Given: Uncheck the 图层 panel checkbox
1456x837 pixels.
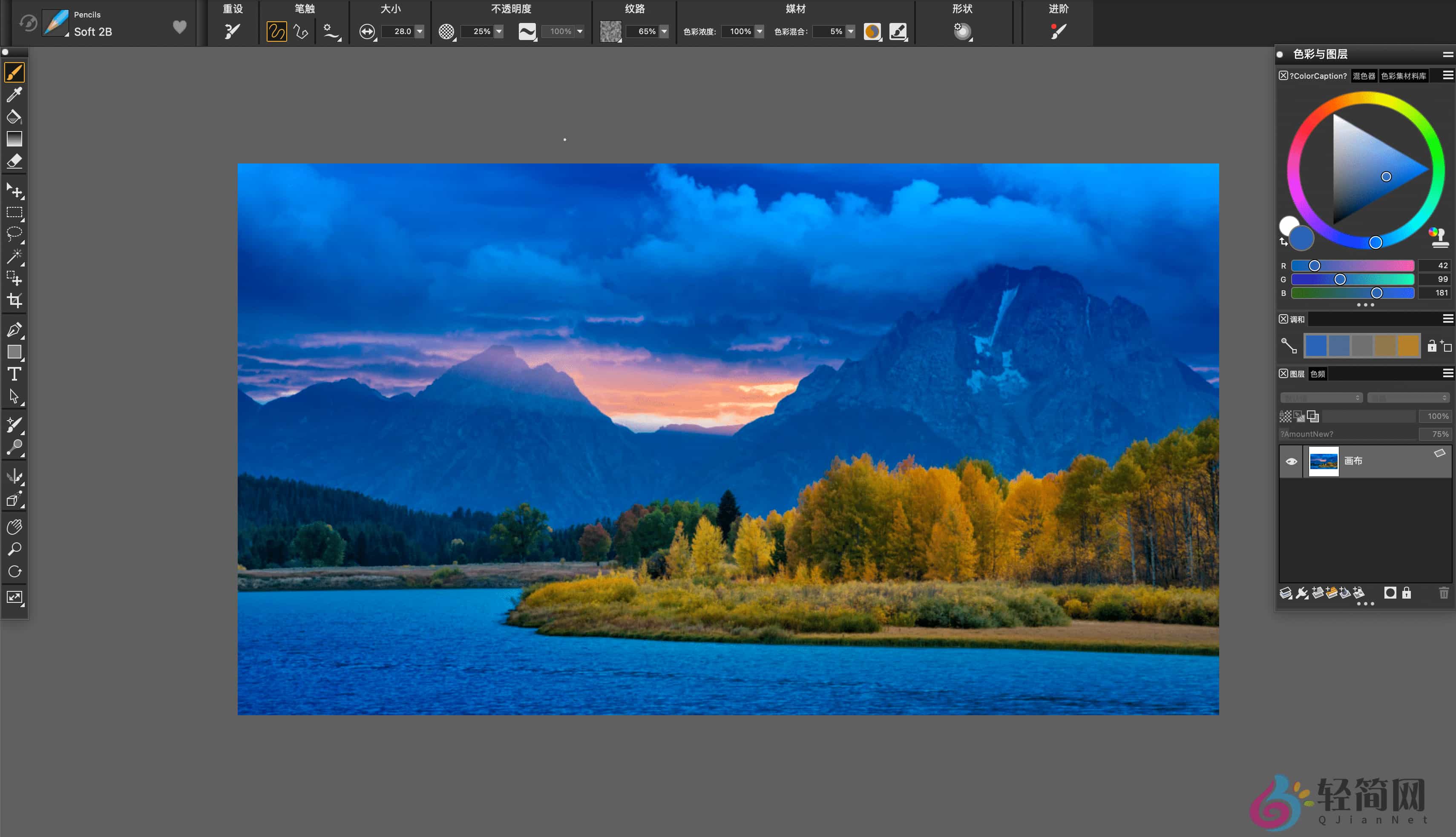Looking at the screenshot, I should coord(1284,374).
